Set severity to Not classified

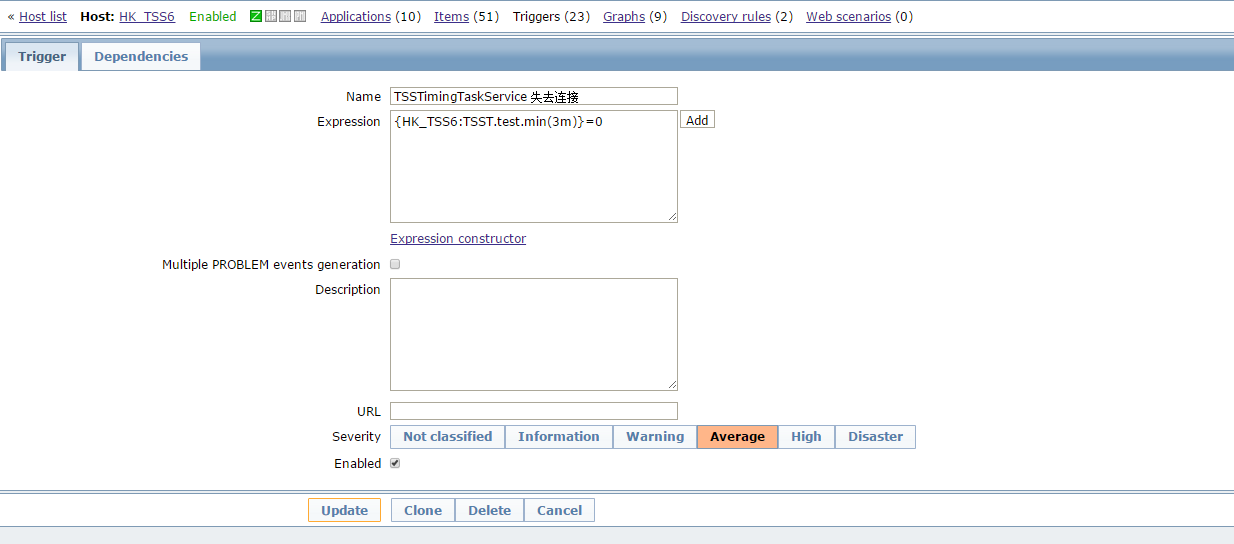coord(447,437)
